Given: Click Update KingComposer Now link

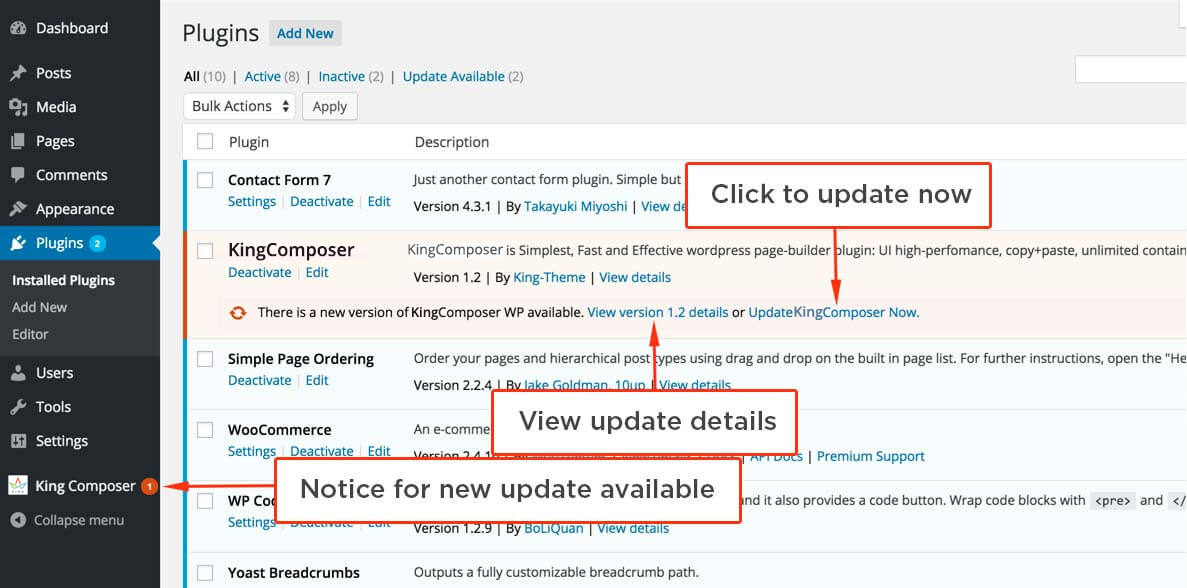Looking at the screenshot, I should click(834, 312).
